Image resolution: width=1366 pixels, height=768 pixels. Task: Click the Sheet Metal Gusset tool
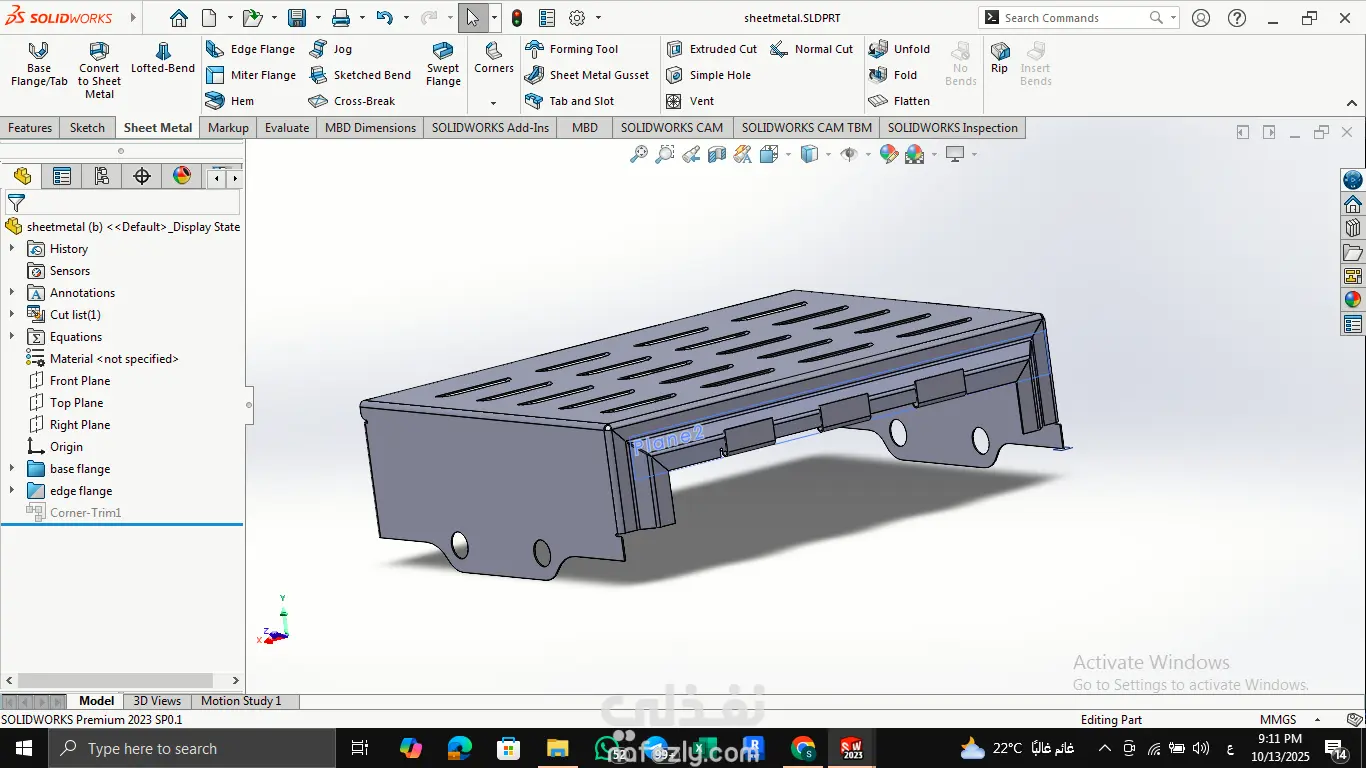(x=587, y=75)
